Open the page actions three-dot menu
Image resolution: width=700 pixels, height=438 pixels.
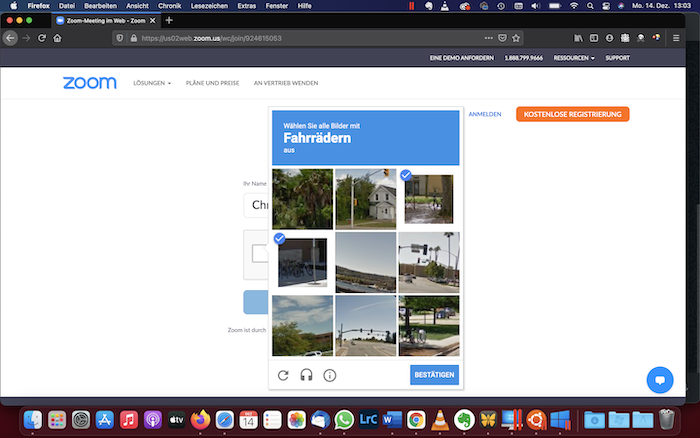[x=488, y=38]
